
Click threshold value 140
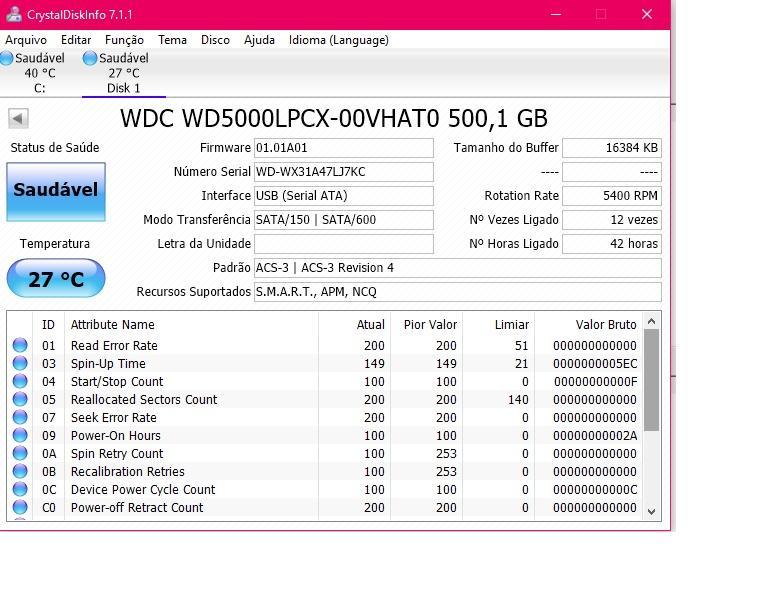coord(518,399)
